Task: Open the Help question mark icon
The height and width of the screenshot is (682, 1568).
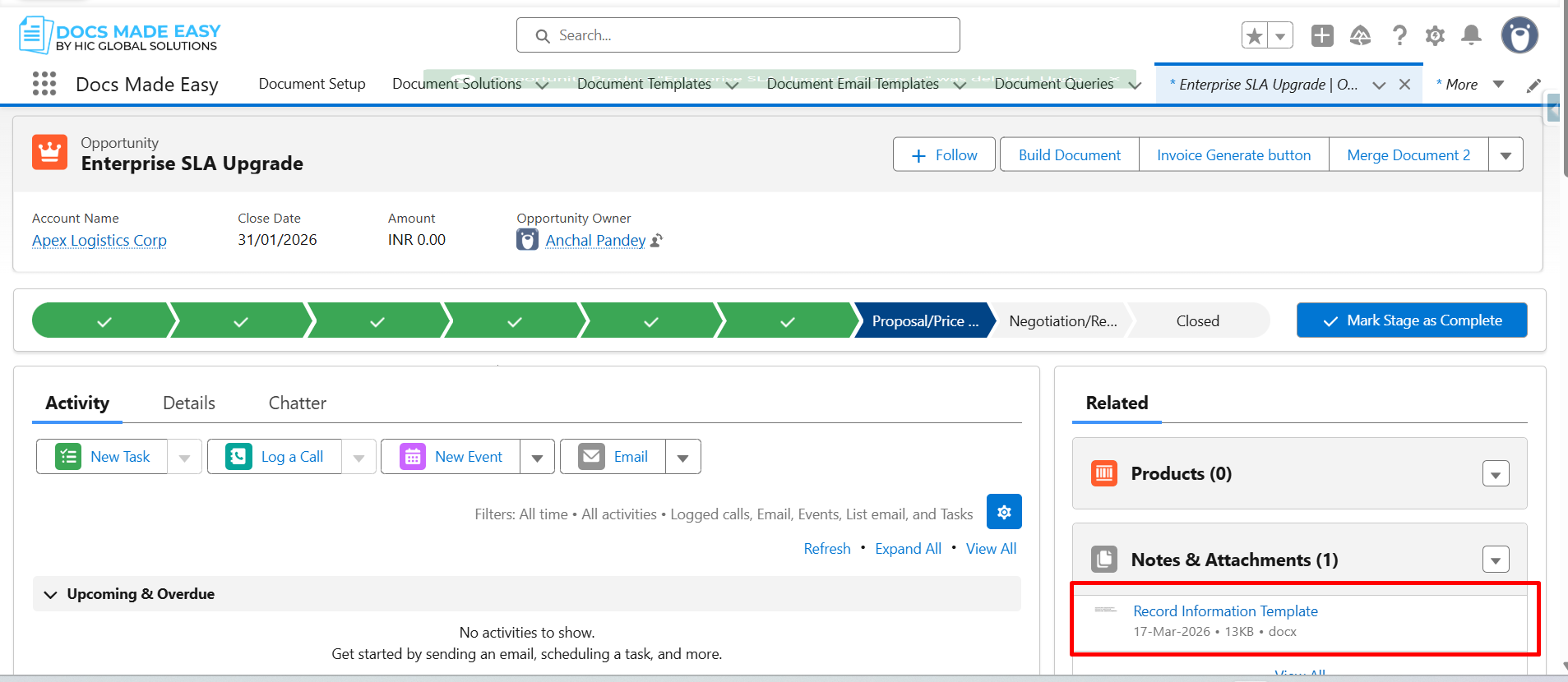Action: 1399,35
